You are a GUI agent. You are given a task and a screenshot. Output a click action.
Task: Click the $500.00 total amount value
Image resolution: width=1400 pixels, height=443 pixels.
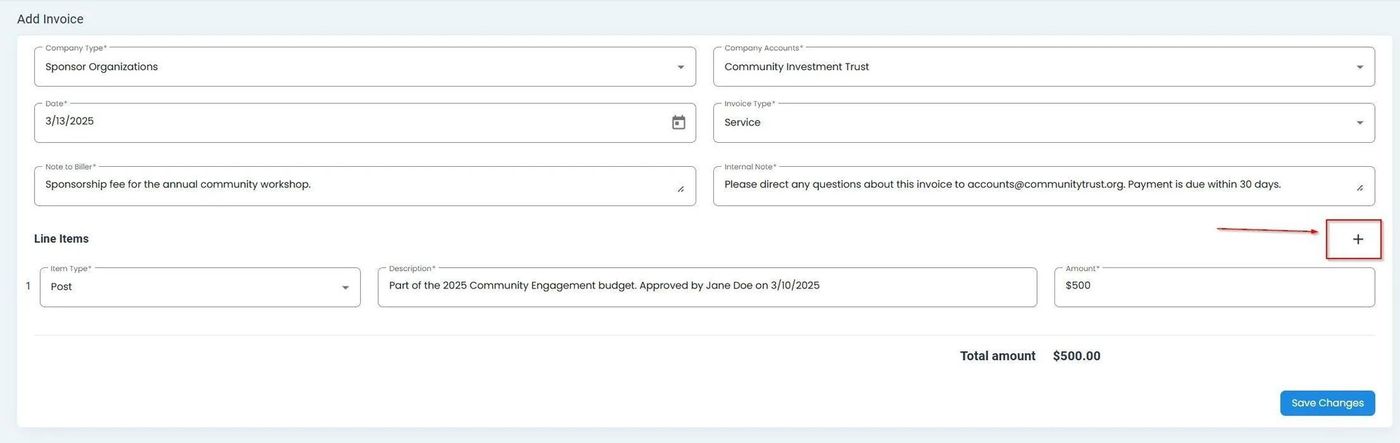tap(1076, 356)
